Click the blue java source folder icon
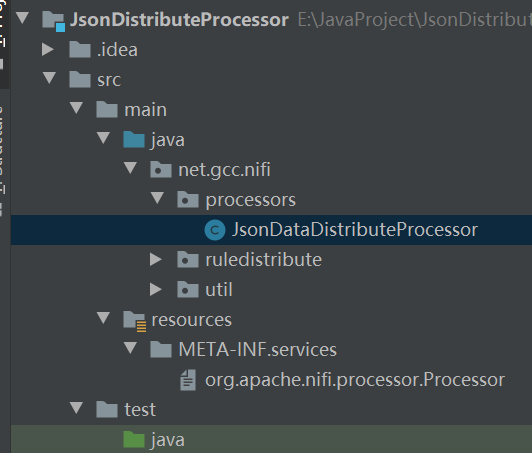The width and height of the screenshot is (532, 453). click(x=134, y=139)
